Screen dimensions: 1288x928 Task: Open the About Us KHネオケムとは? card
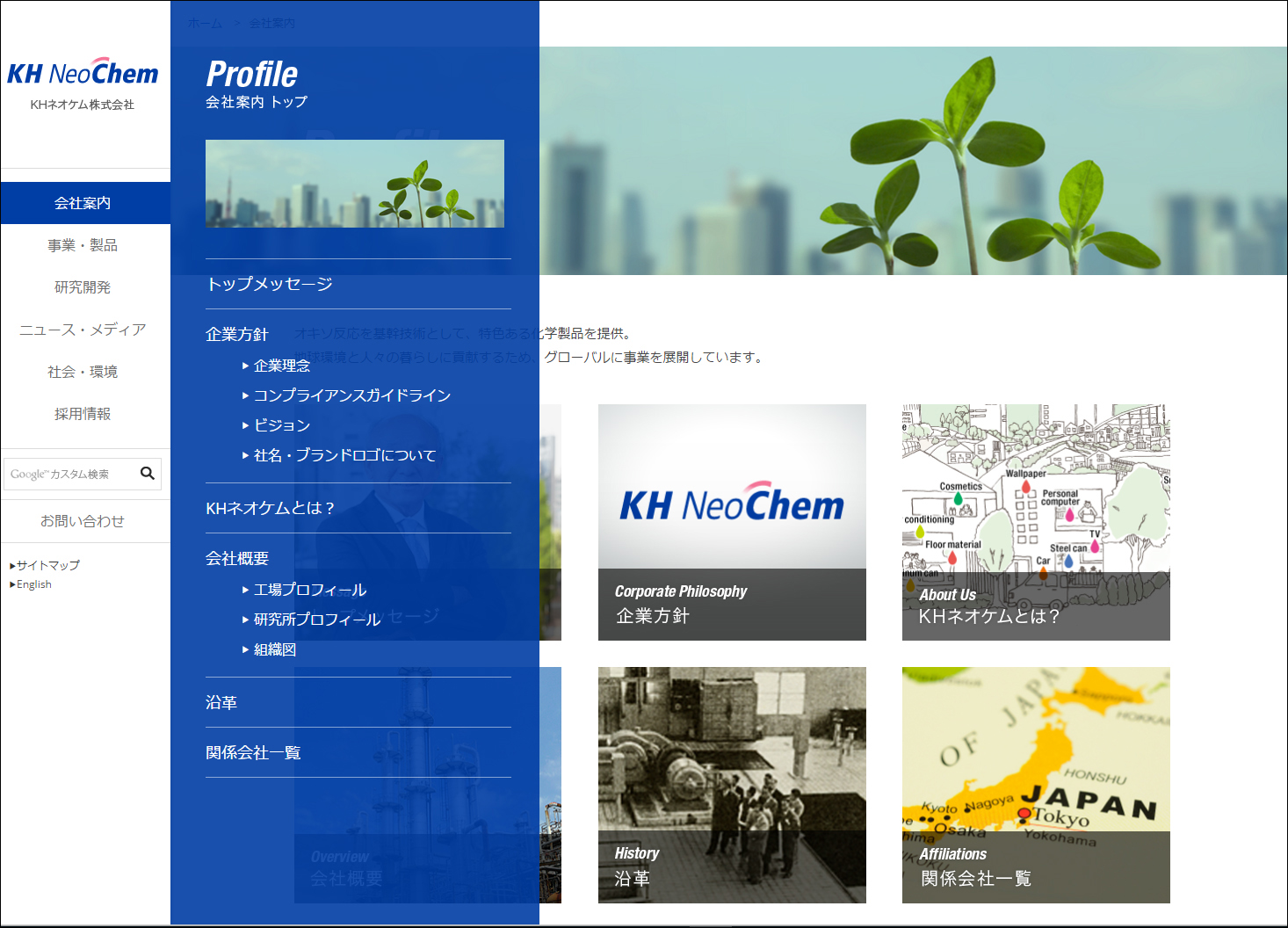(1036, 522)
